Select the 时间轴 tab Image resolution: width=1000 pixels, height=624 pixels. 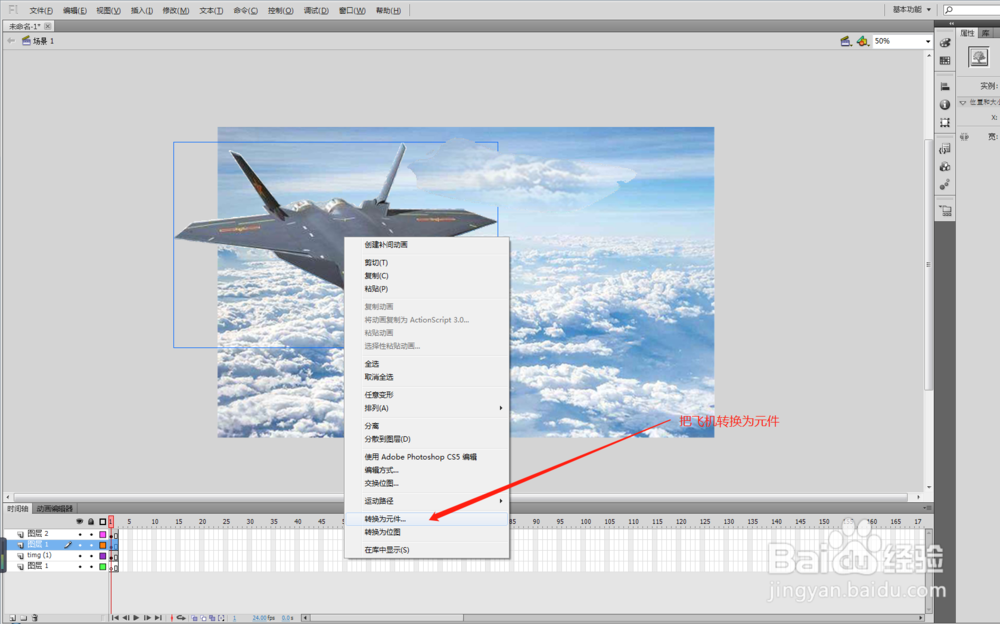(x=18, y=509)
